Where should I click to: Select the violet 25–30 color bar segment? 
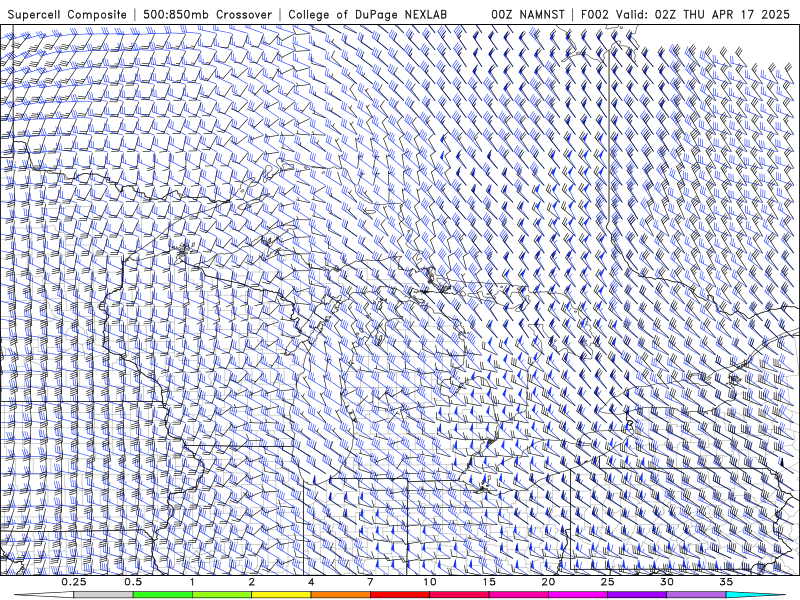click(637, 595)
